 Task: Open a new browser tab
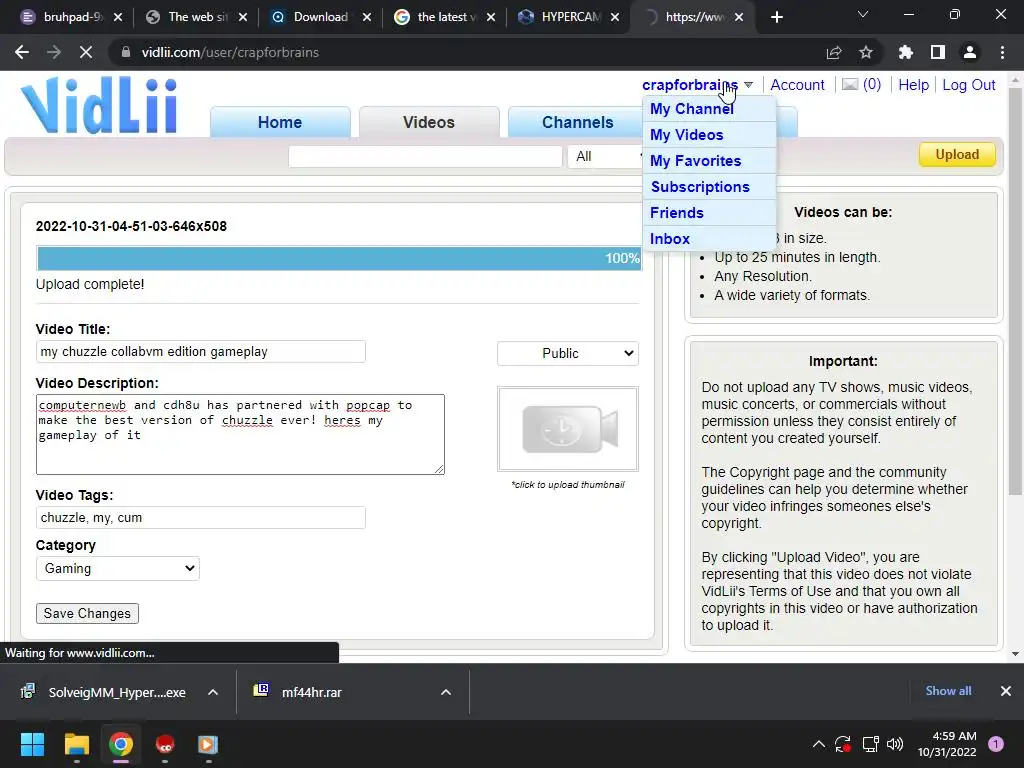[x=776, y=17]
